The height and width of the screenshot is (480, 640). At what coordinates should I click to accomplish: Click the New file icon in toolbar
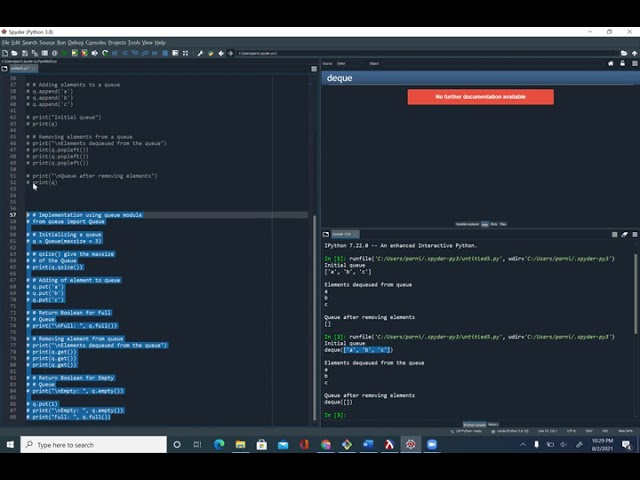pos(5,53)
